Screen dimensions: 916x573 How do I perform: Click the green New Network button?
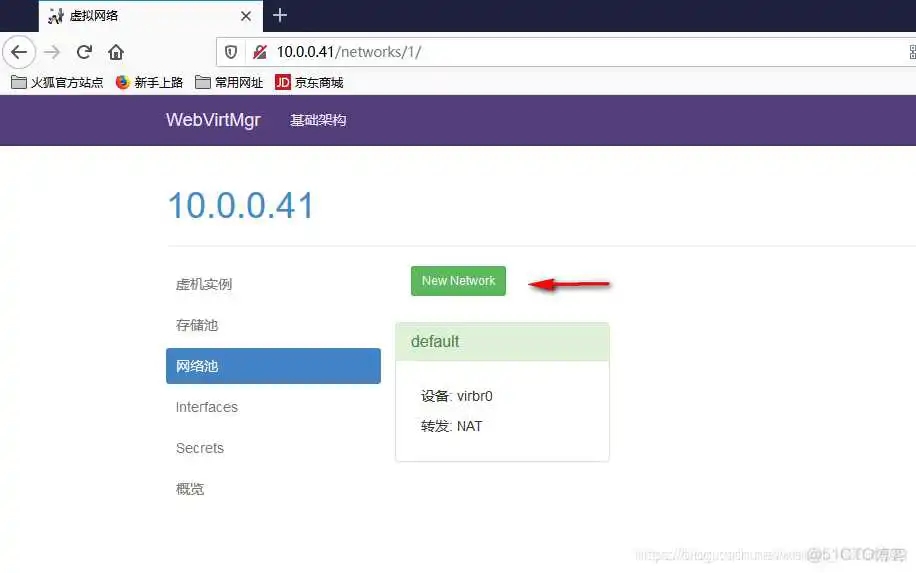[458, 281]
